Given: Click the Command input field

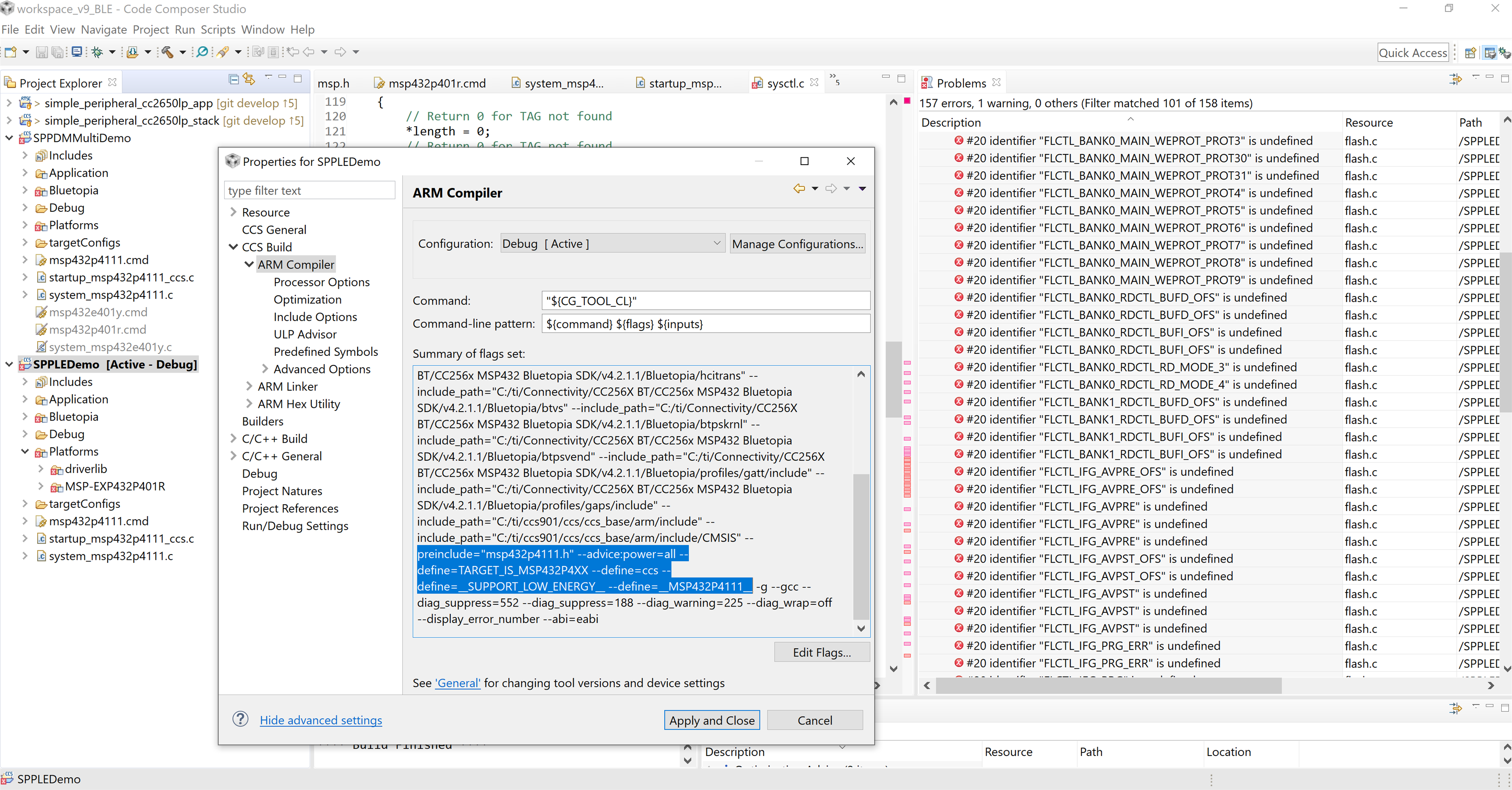Looking at the screenshot, I should coord(706,301).
